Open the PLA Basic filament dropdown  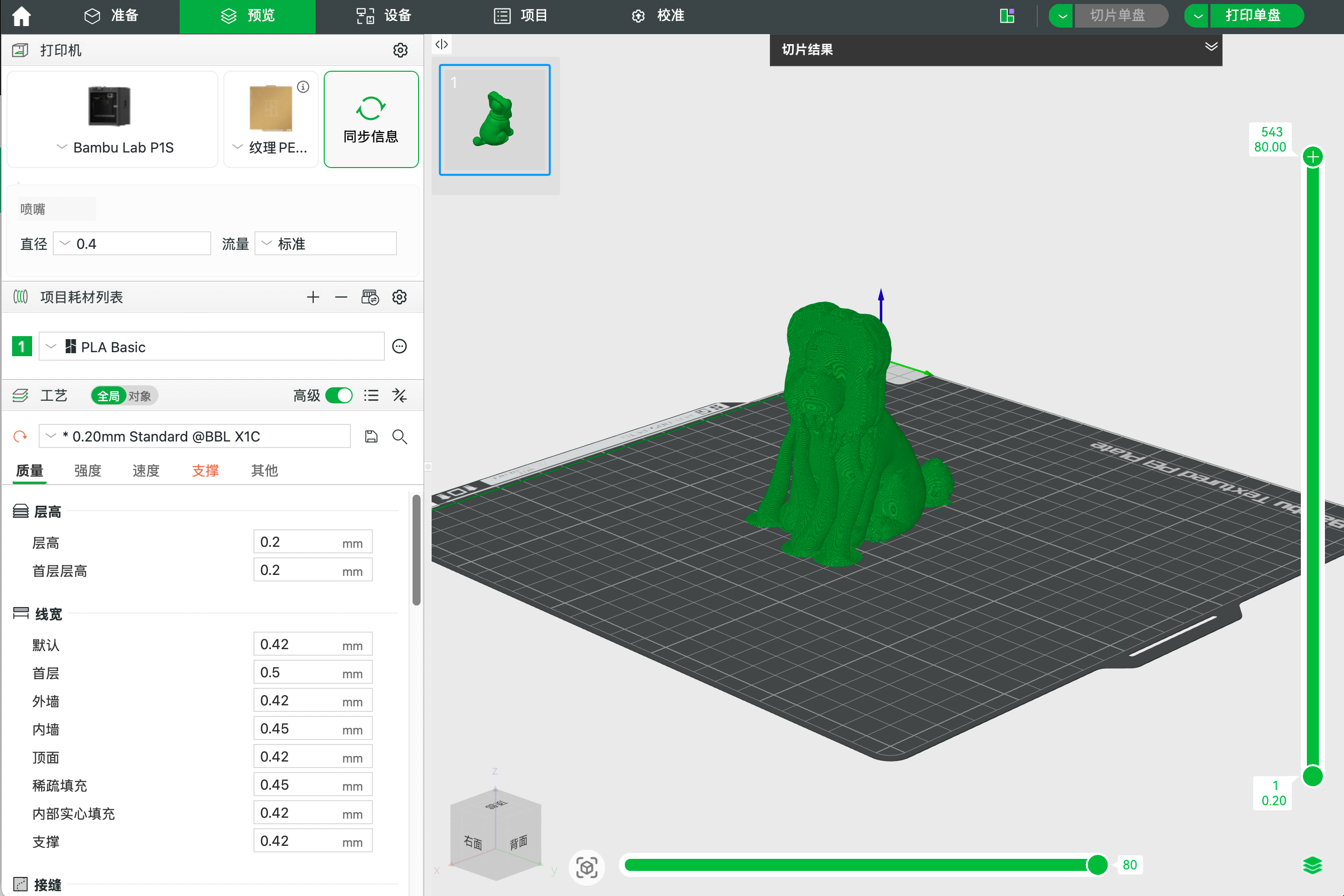click(x=211, y=346)
